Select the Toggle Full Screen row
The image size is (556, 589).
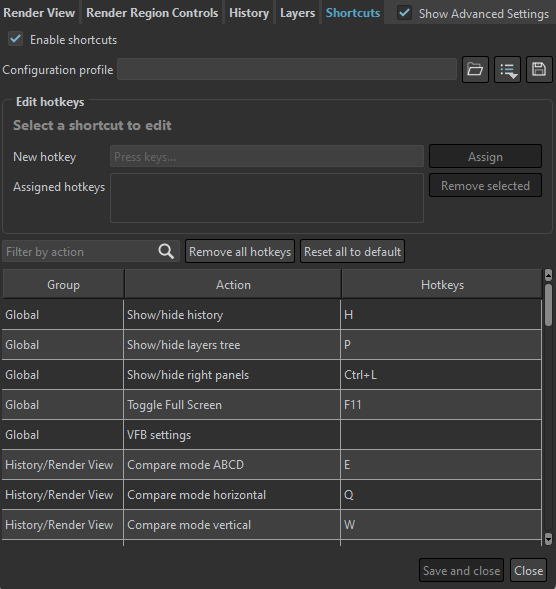pos(272,405)
